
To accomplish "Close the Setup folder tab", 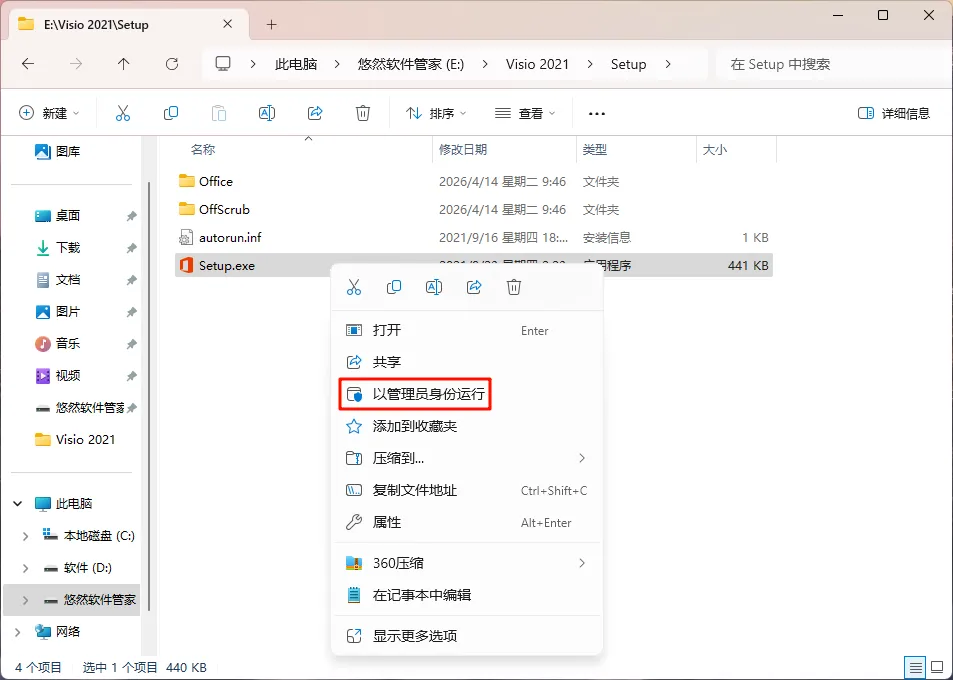I will 227,24.
